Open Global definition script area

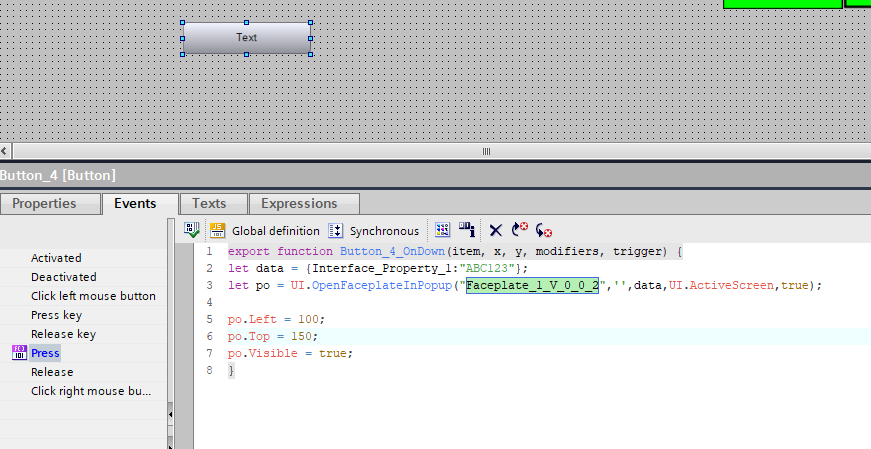[265, 230]
